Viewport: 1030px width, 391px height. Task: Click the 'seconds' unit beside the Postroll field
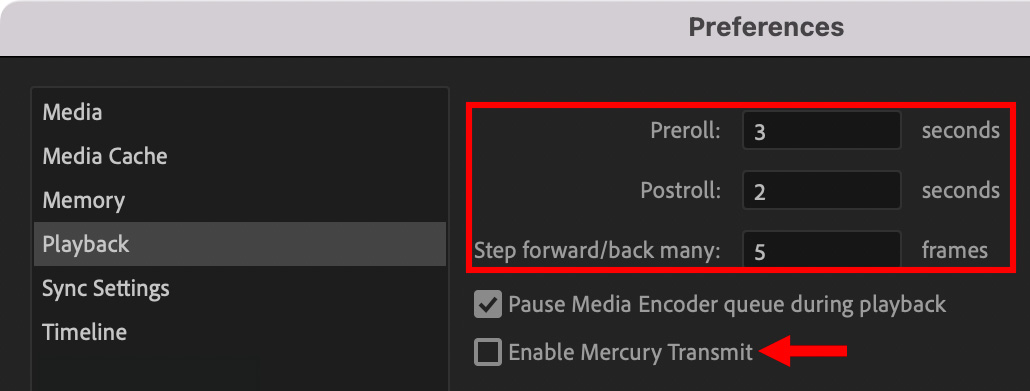pyautogui.click(x=960, y=190)
